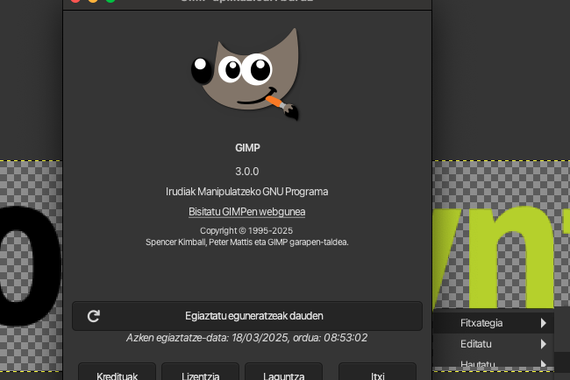Click the Azken egiaztatze-data timestamp text
The width and height of the screenshot is (570, 380).
(x=247, y=338)
